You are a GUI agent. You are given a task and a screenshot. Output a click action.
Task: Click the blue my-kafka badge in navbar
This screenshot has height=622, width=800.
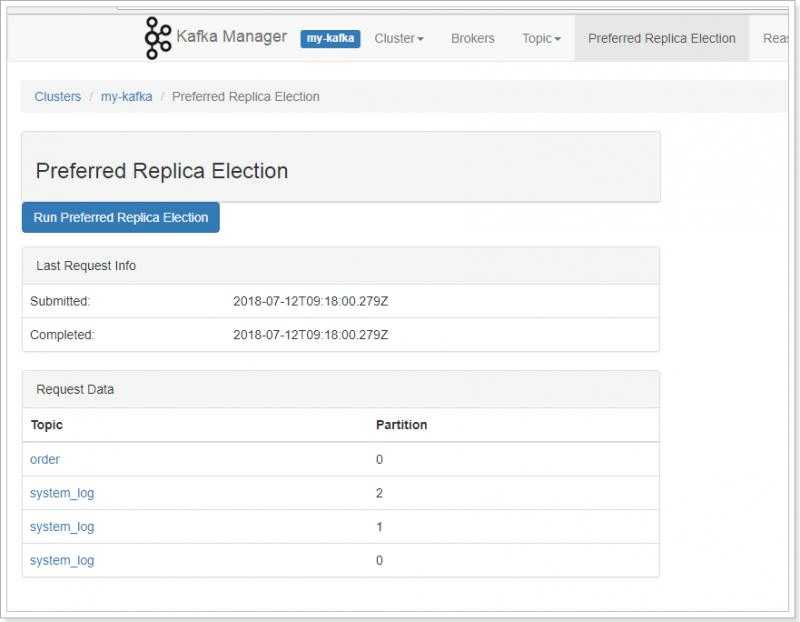(330, 39)
